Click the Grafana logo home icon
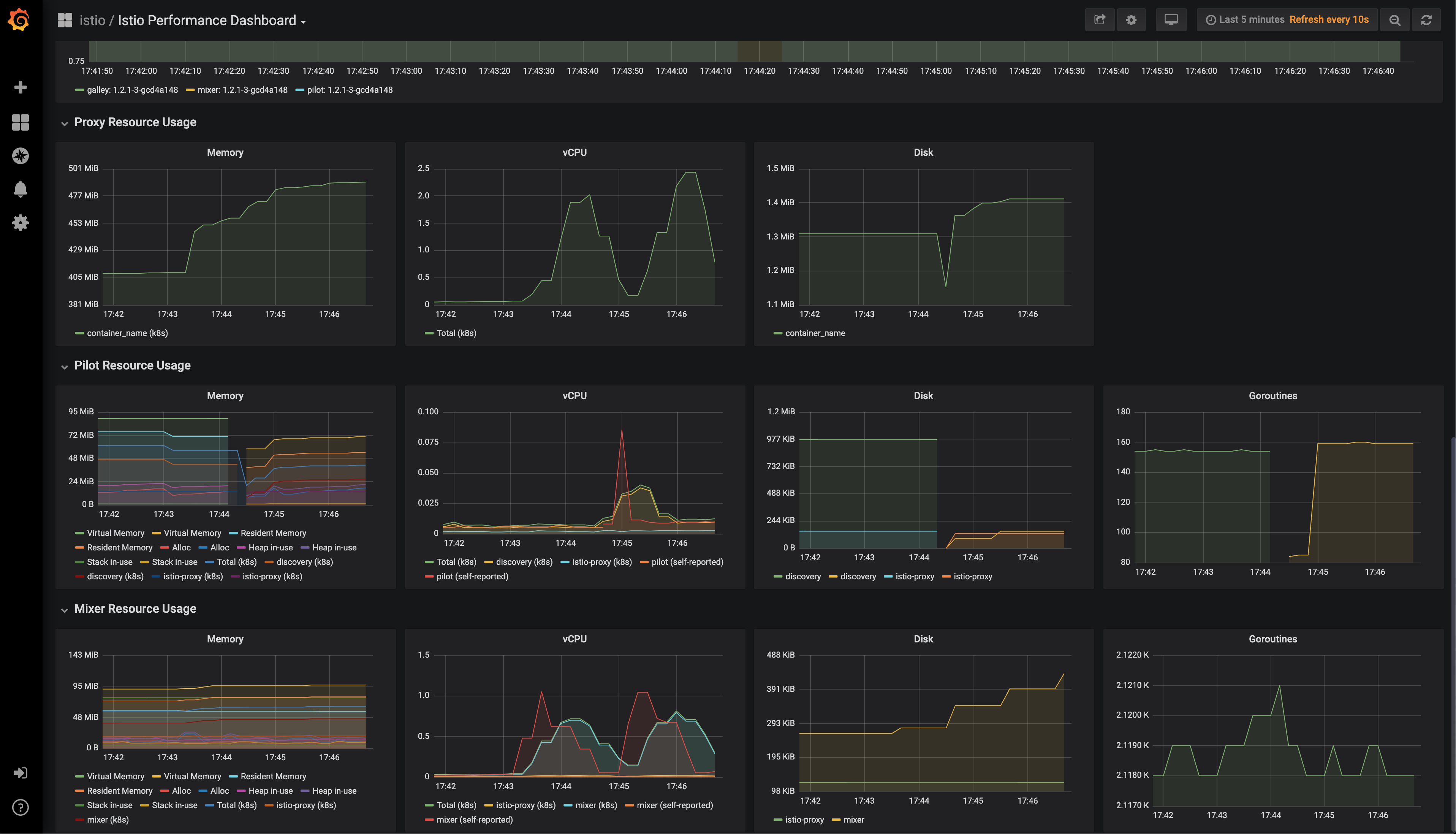 (19, 20)
